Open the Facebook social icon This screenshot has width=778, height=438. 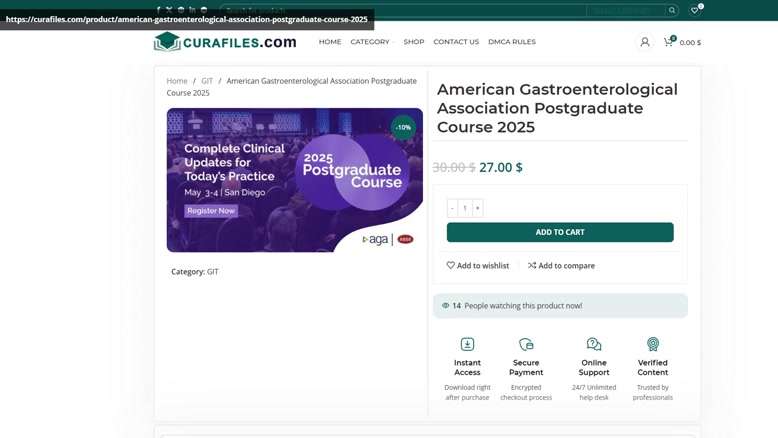(x=158, y=9)
